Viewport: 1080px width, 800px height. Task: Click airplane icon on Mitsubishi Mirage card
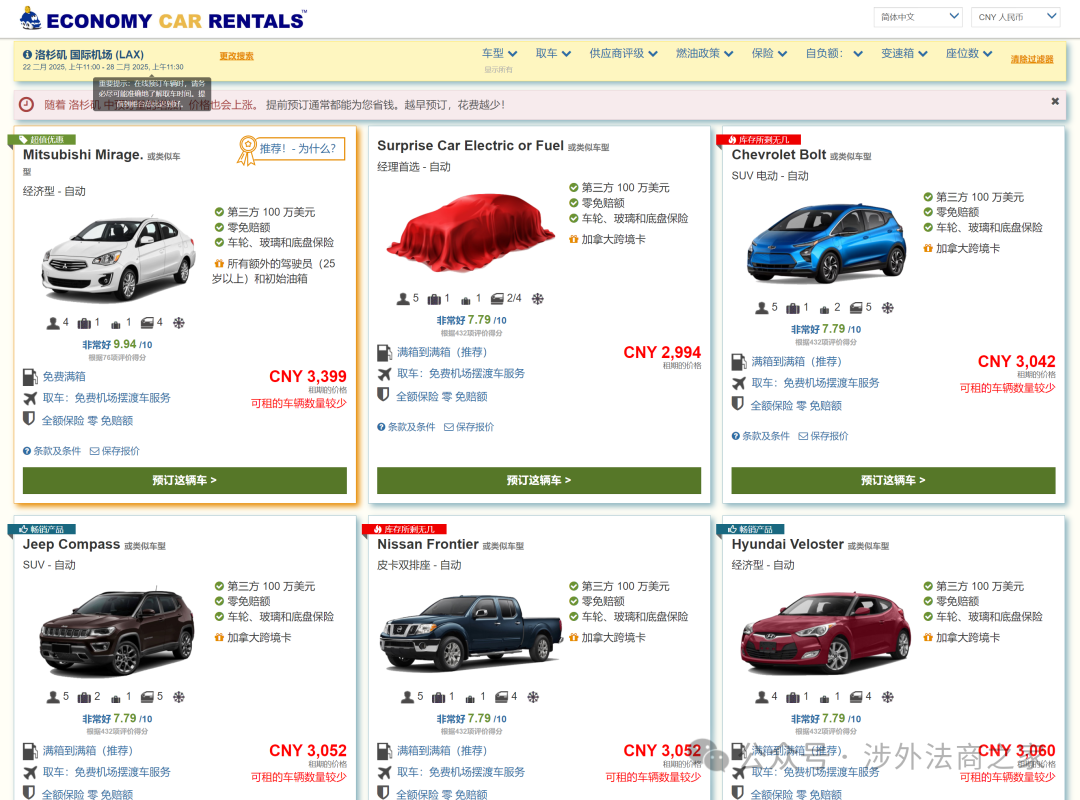click(x=30, y=398)
